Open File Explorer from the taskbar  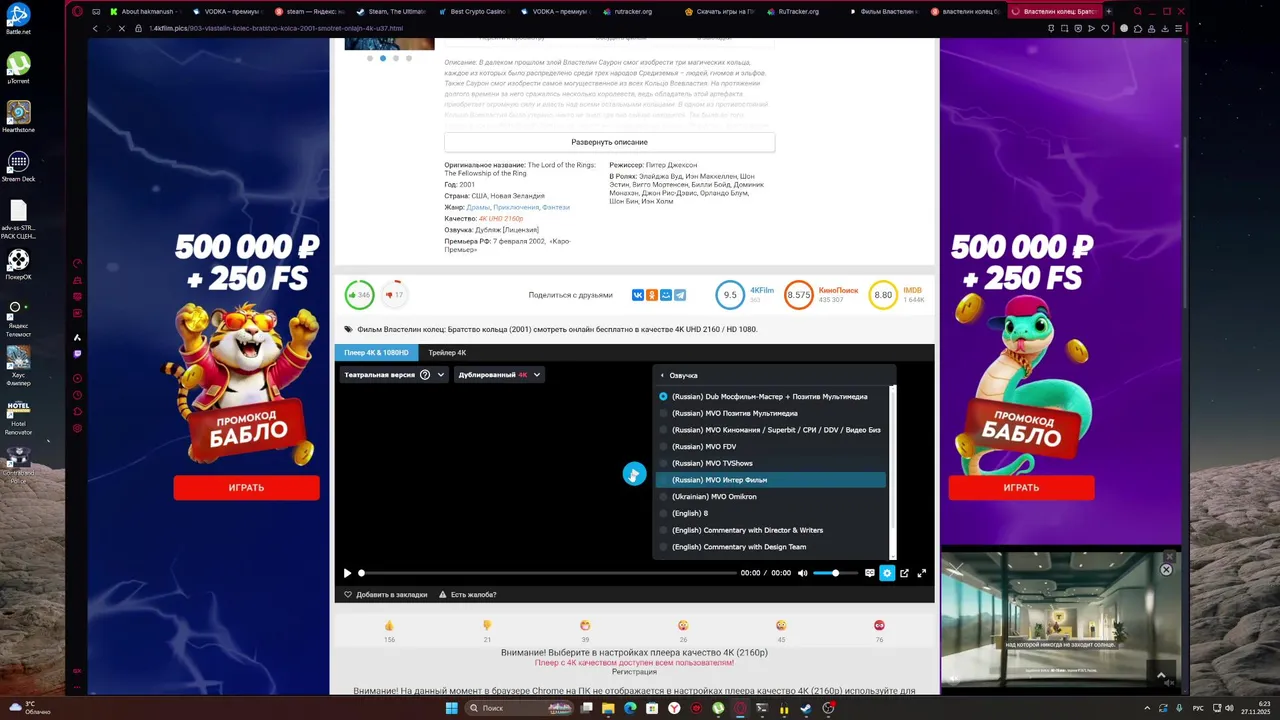pyautogui.click(x=608, y=708)
